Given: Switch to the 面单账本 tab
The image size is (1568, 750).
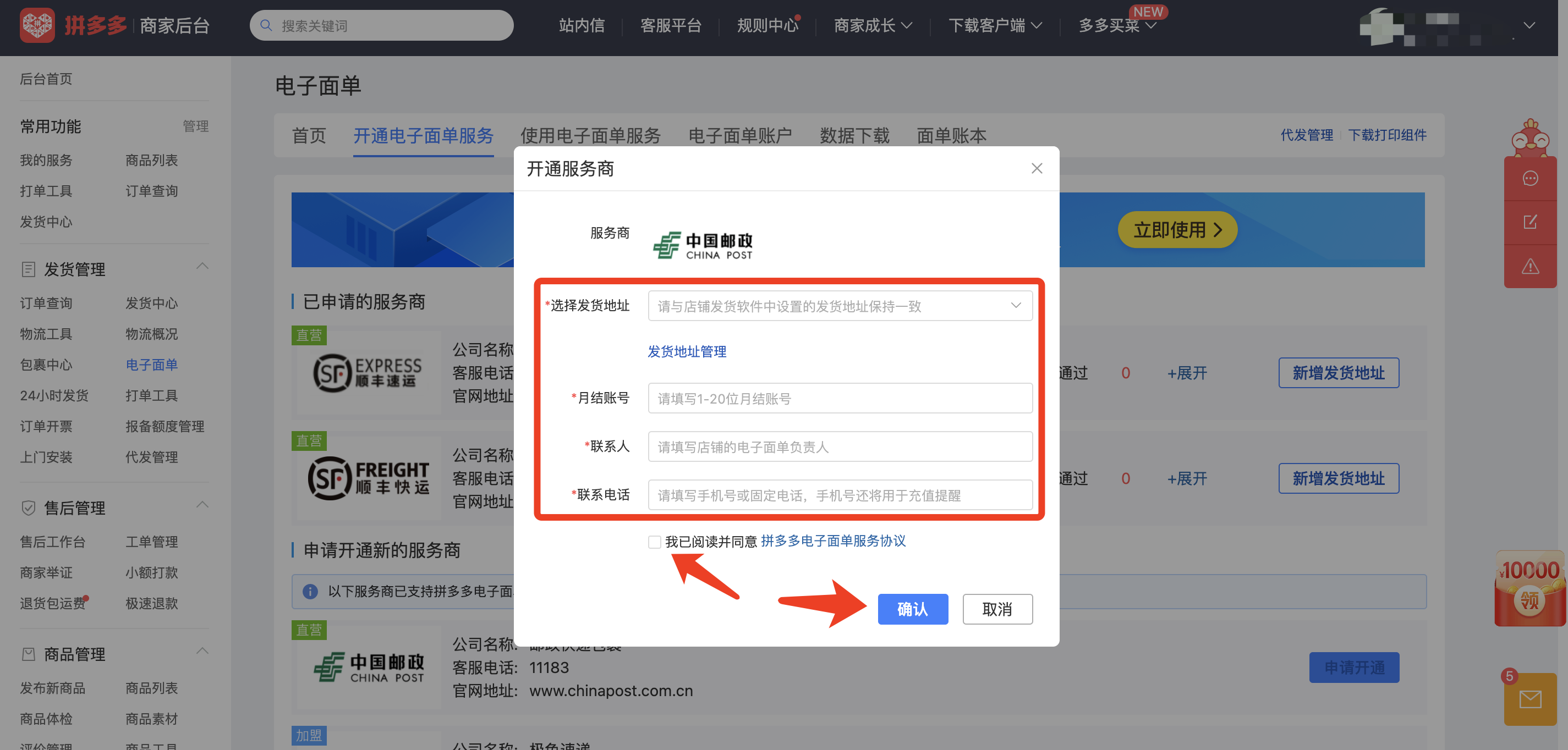Looking at the screenshot, I should pos(951,136).
